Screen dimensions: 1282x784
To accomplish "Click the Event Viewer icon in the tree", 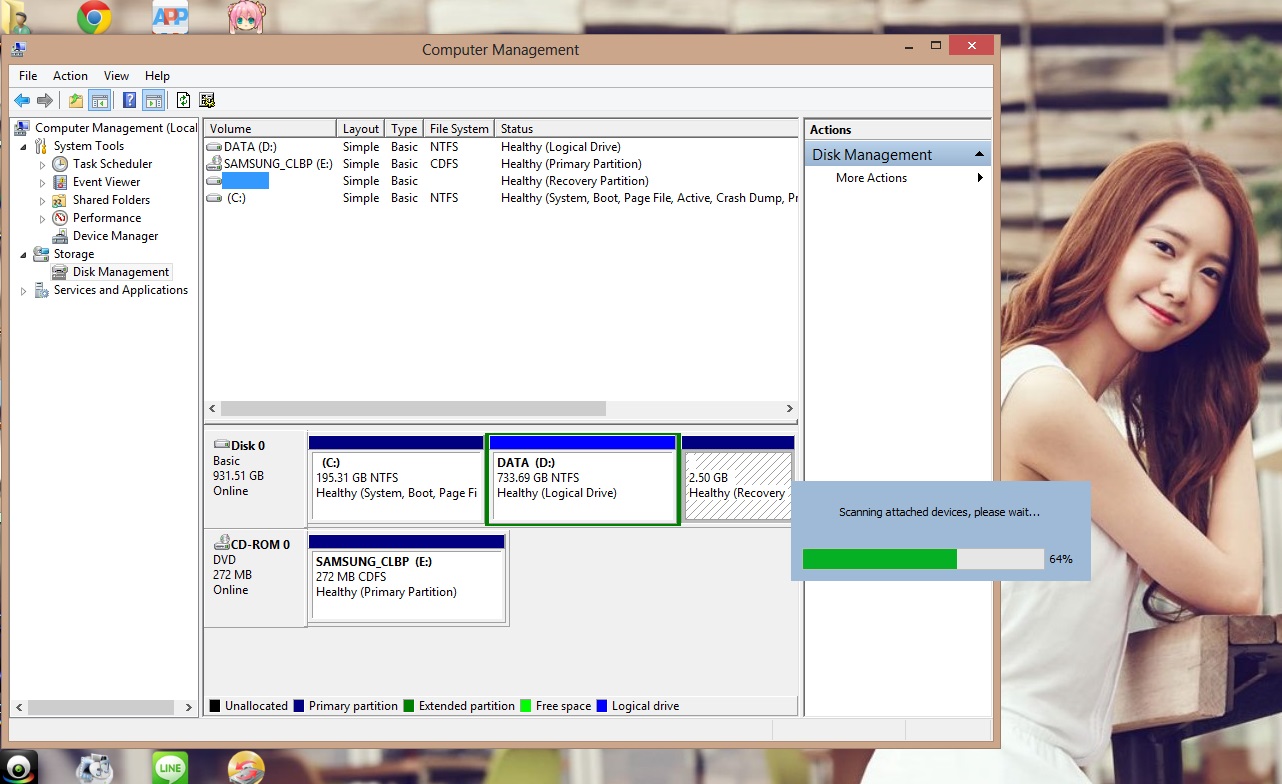I will click(61, 182).
